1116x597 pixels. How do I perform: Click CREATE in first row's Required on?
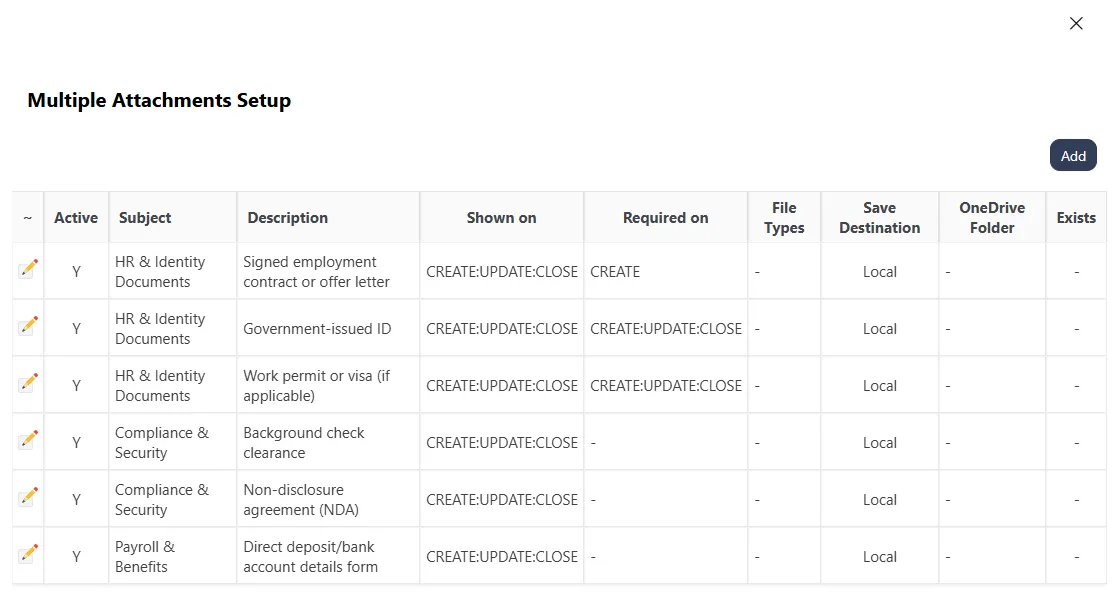click(615, 272)
